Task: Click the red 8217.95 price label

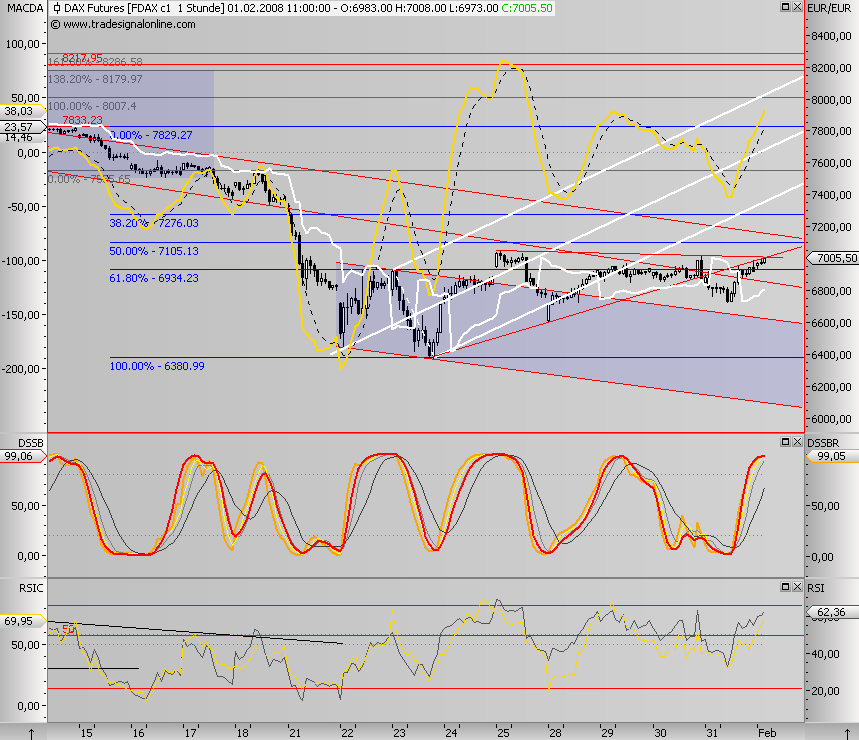Action: point(82,58)
